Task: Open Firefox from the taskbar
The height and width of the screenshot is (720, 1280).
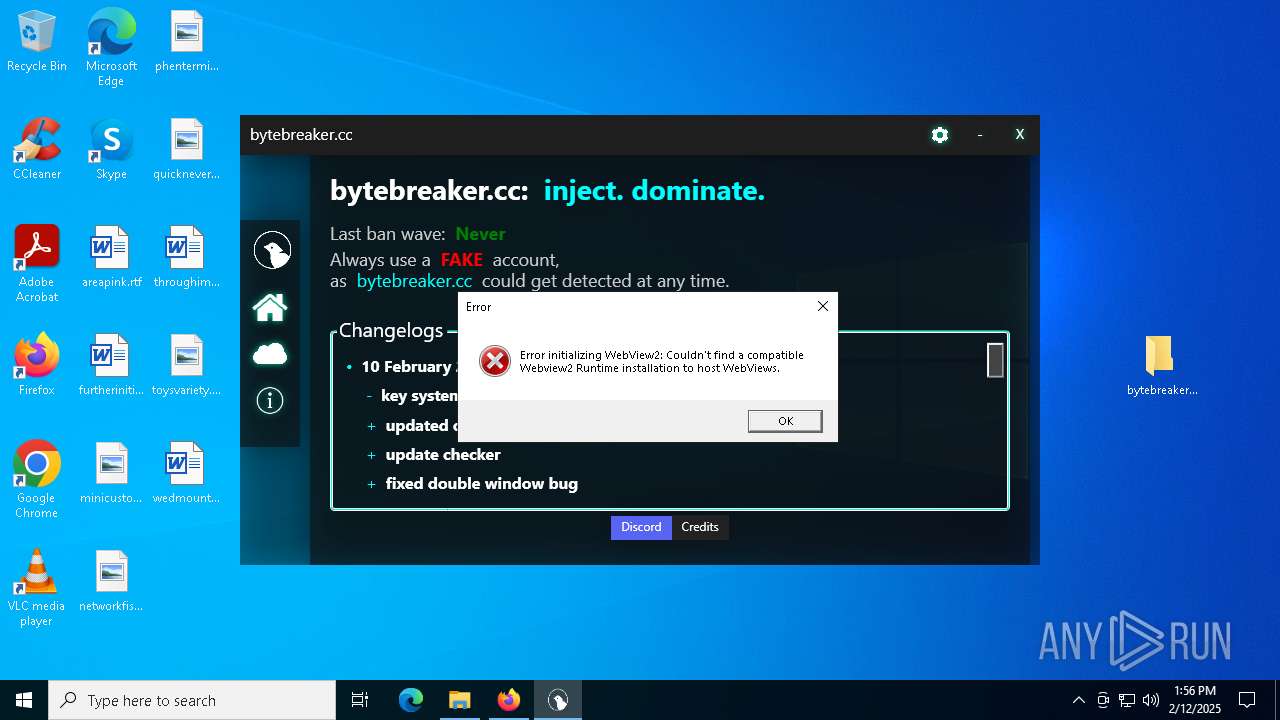Action: pos(508,700)
